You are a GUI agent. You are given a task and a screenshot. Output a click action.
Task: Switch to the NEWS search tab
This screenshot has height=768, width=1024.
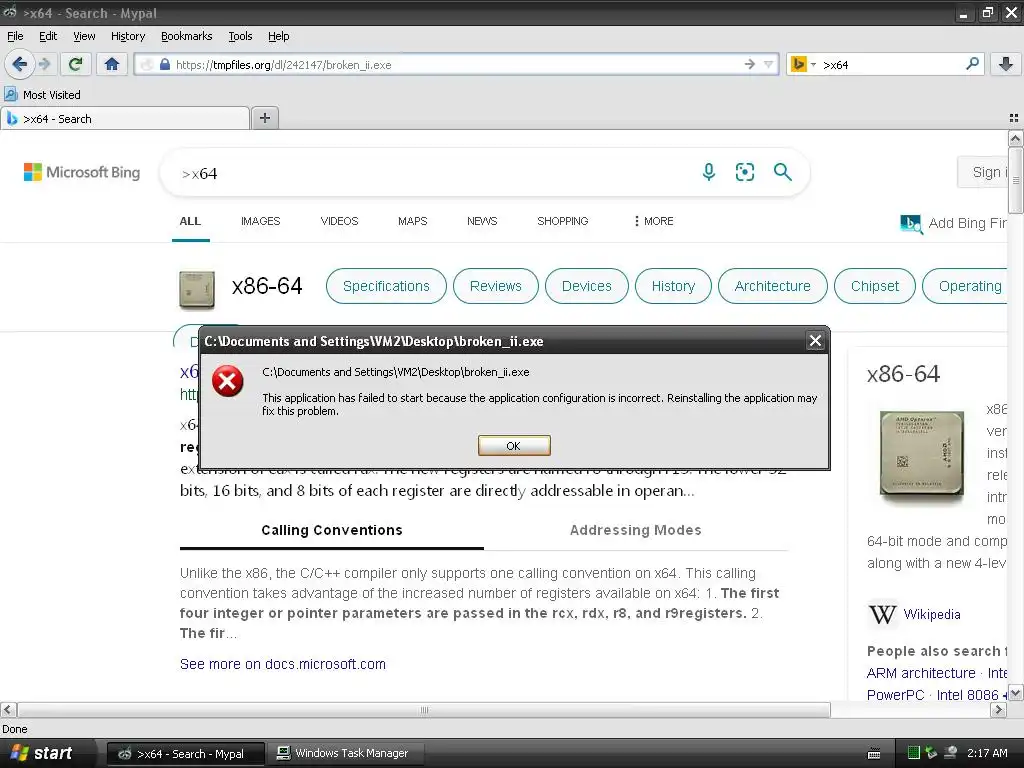coord(482,221)
